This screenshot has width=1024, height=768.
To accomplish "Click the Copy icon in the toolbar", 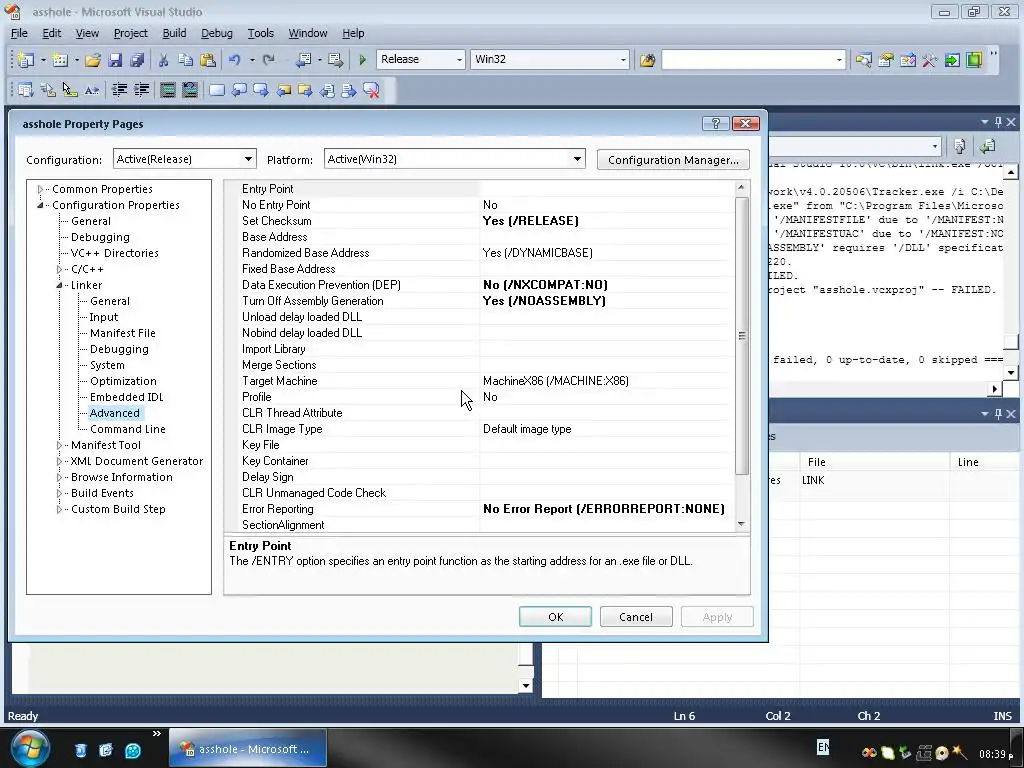I will click(x=185, y=60).
